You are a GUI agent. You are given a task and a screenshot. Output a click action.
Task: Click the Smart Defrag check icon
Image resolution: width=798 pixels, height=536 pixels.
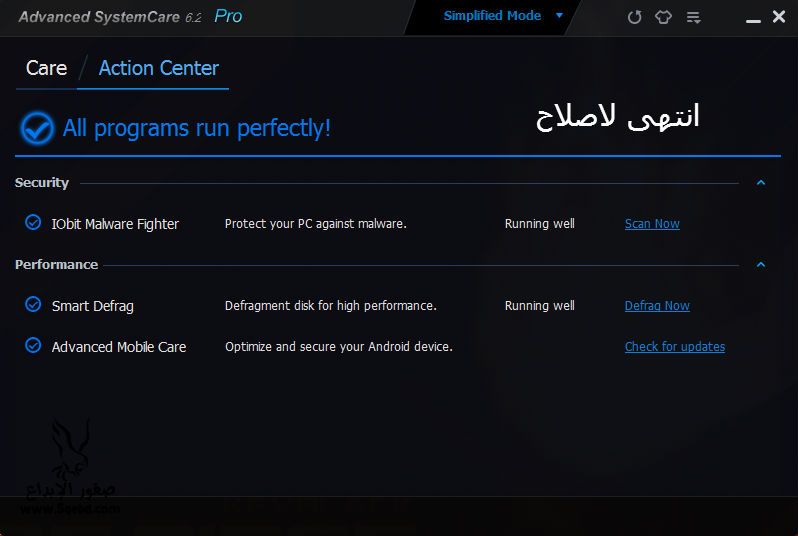coord(33,305)
